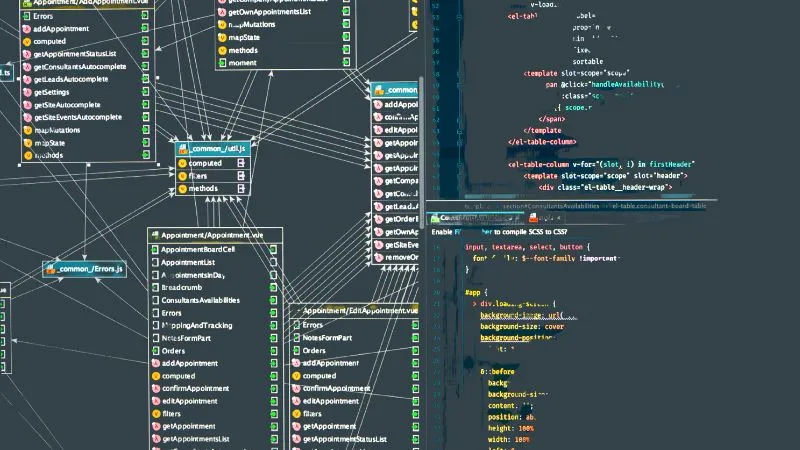Click the _common_/util.js node header icon
Screen dimensions: 800x450
pos(184,149)
